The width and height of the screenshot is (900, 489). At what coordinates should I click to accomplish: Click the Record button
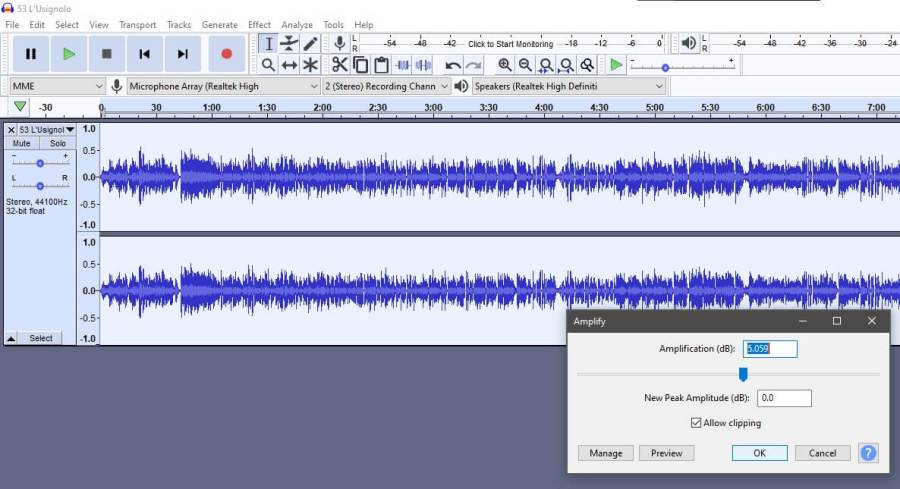226,54
